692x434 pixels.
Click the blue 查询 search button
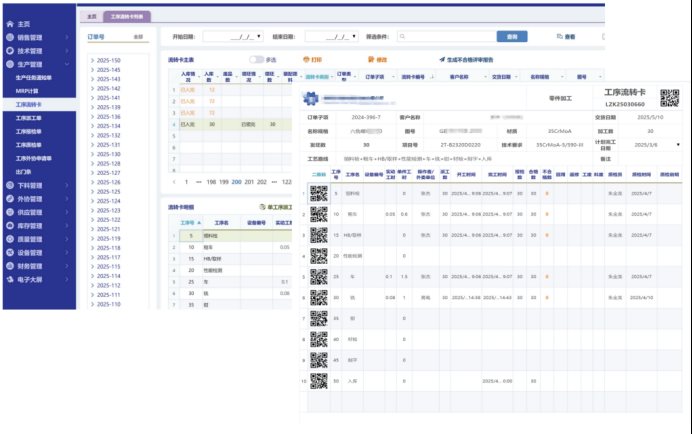(x=512, y=36)
